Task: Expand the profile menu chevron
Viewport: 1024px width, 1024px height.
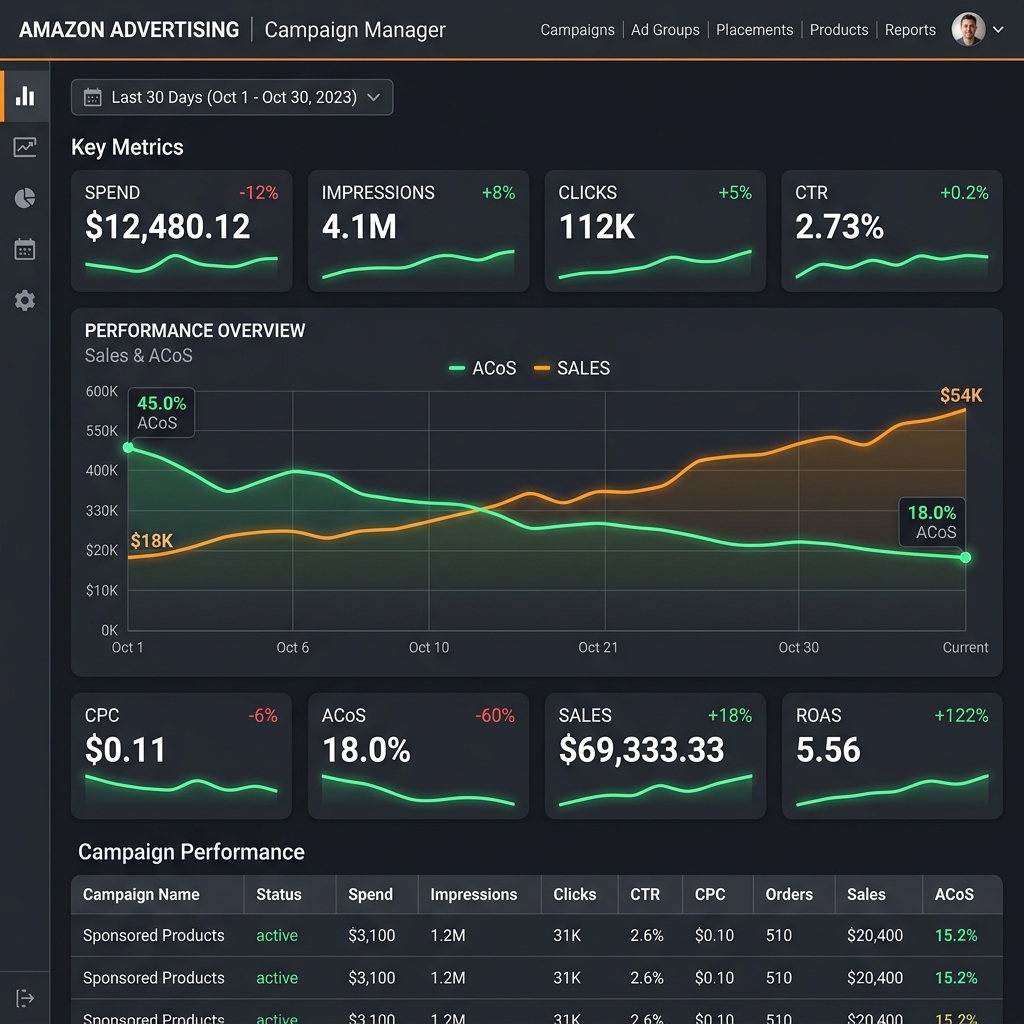Action: coord(998,29)
